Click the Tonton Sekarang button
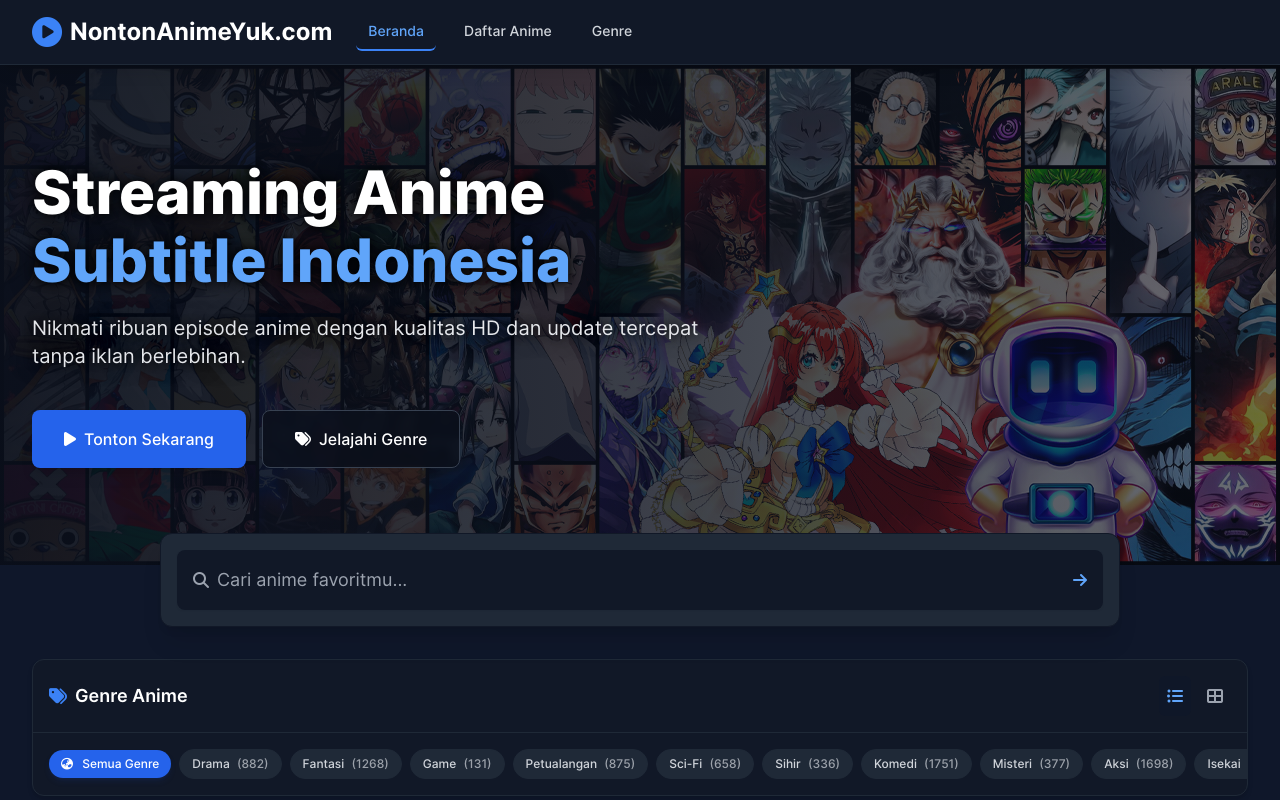 tap(139, 439)
